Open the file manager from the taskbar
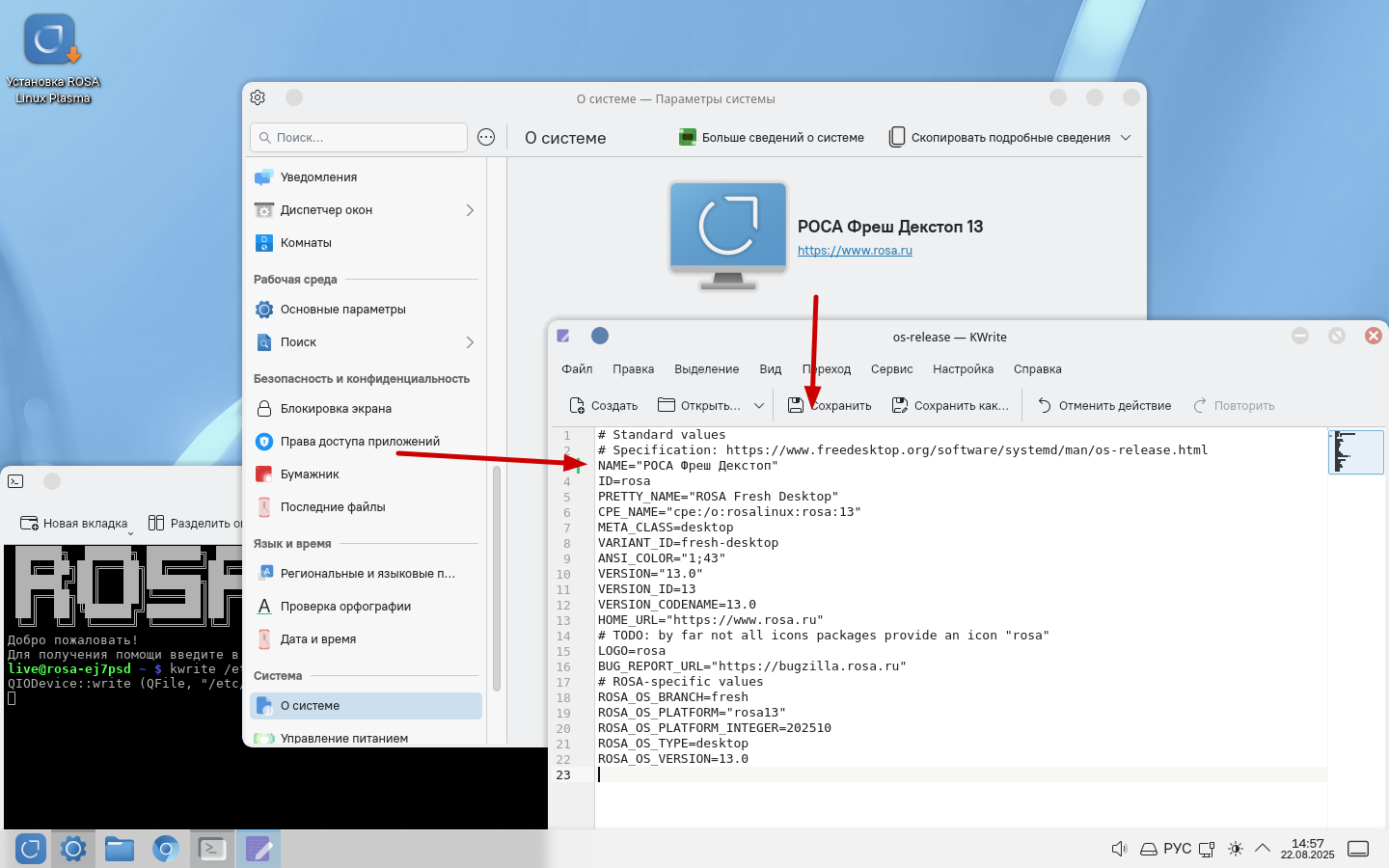Viewport: 1389px width, 868px height. [x=120, y=849]
